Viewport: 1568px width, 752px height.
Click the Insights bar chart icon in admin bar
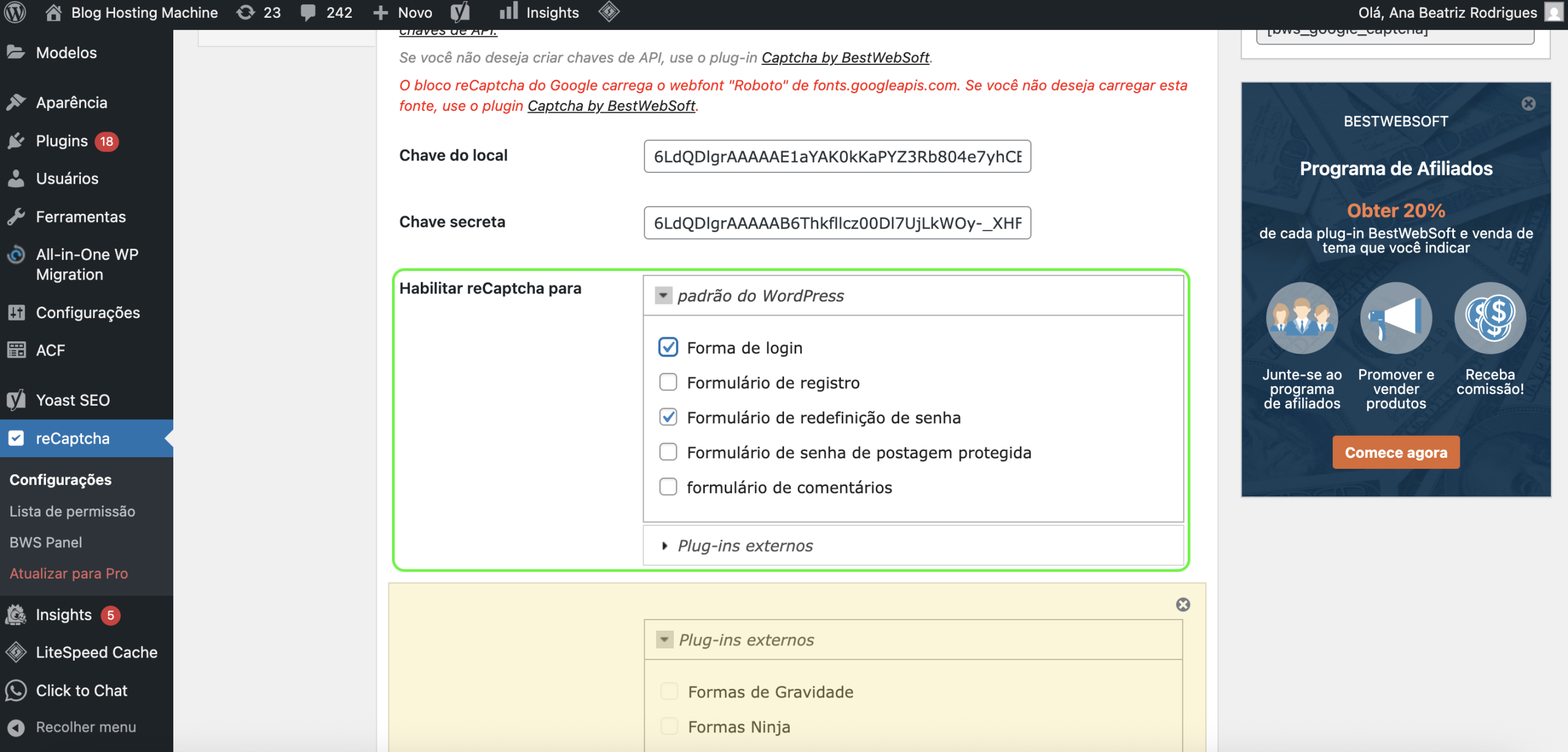click(508, 11)
